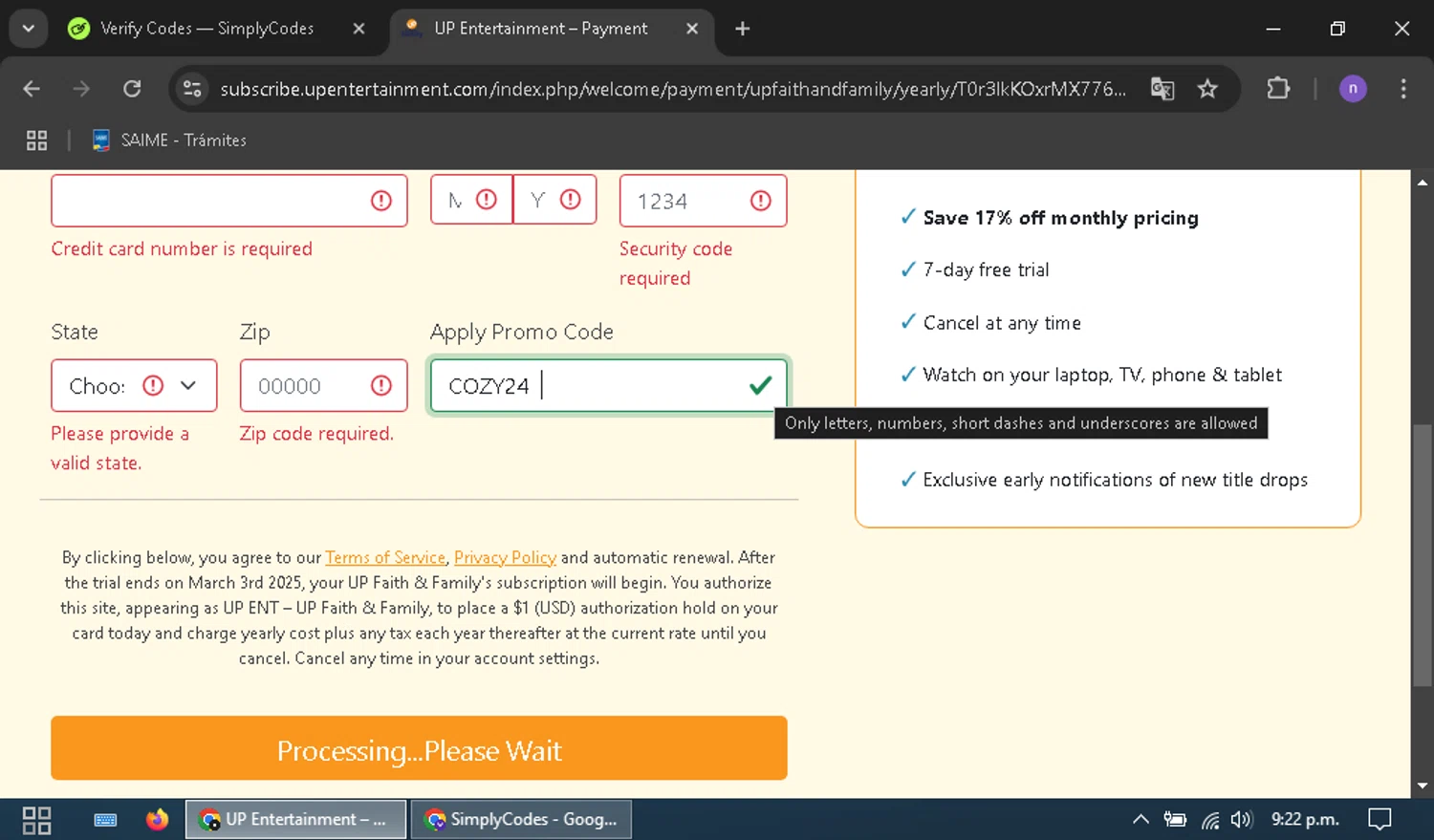Open the SAIME - Trámites bookmark

169,140
